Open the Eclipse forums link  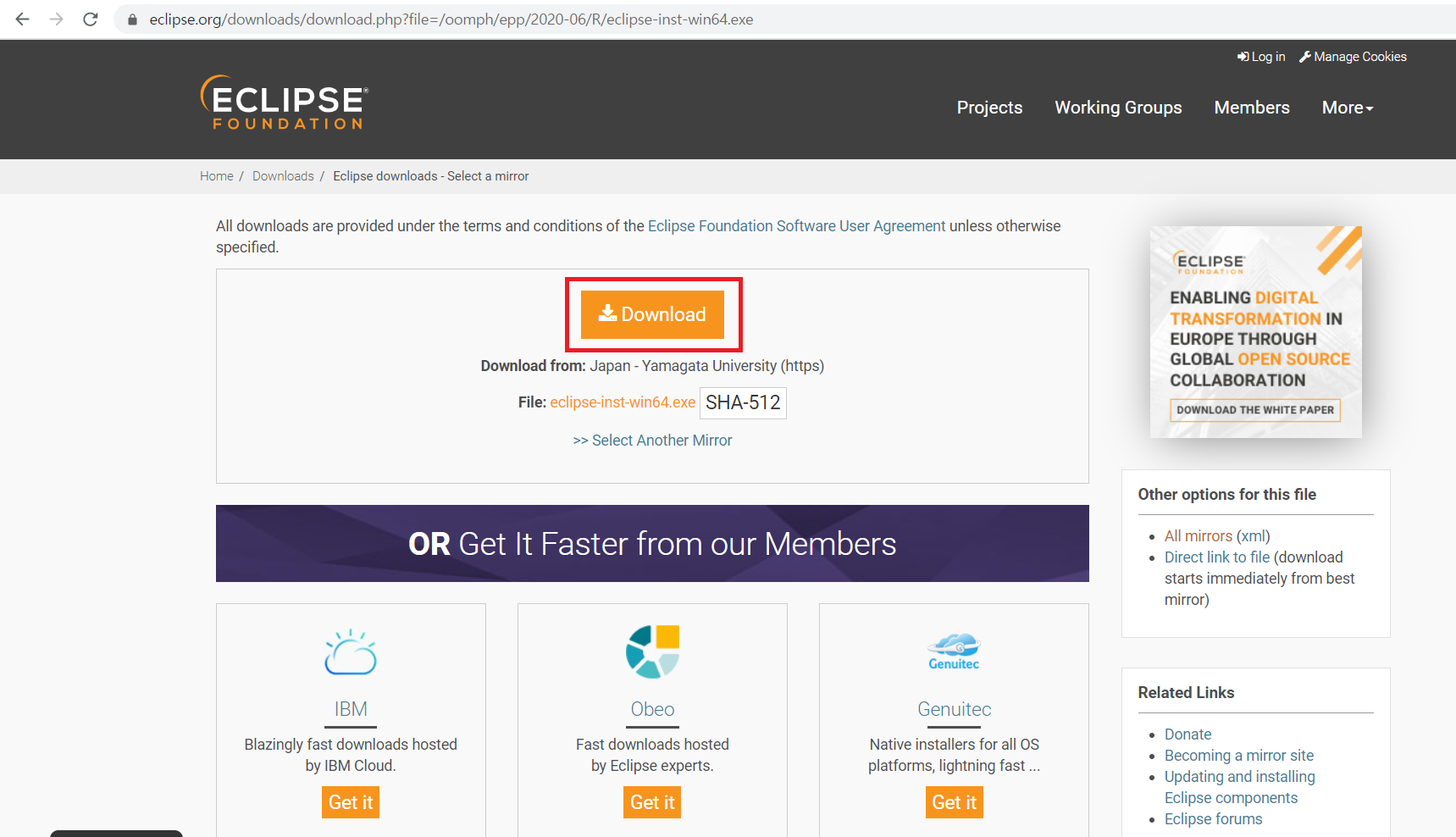tap(1213, 819)
